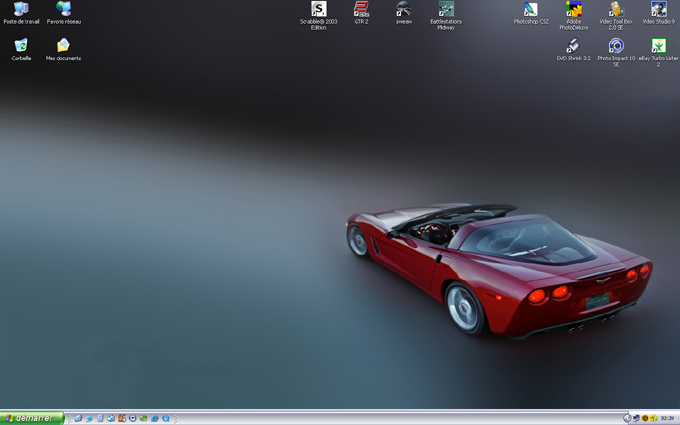Open the Favoris réseau icon
The image size is (680, 425).
pyautogui.click(x=64, y=10)
